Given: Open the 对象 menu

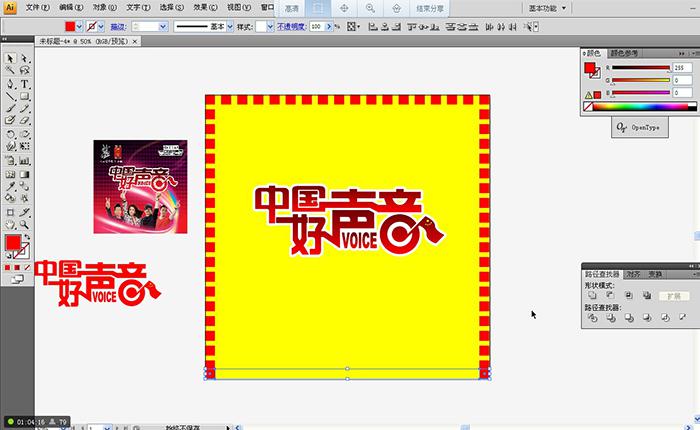Looking at the screenshot, I should click(x=104, y=8).
